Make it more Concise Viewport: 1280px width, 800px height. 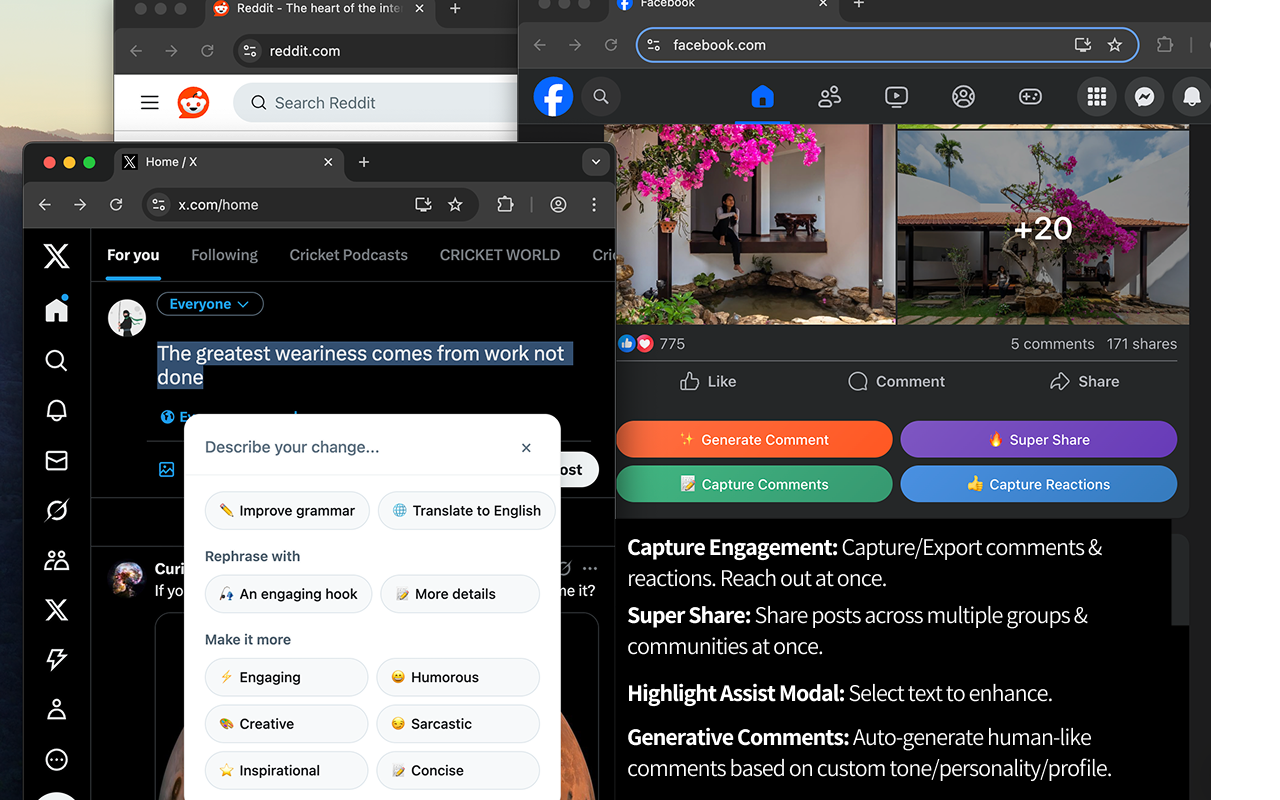pyautogui.click(x=458, y=771)
